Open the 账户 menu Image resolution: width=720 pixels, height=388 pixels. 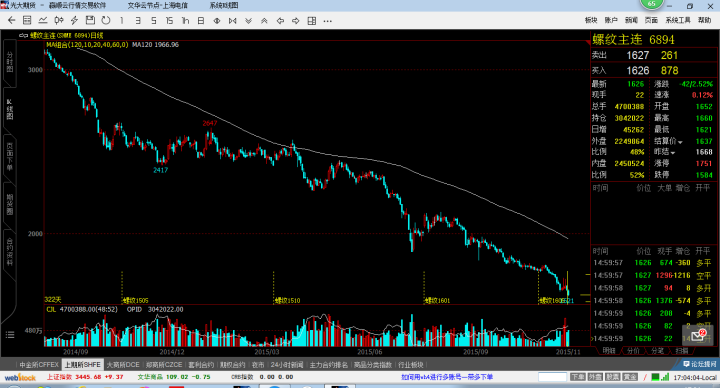(x=611, y=20)
